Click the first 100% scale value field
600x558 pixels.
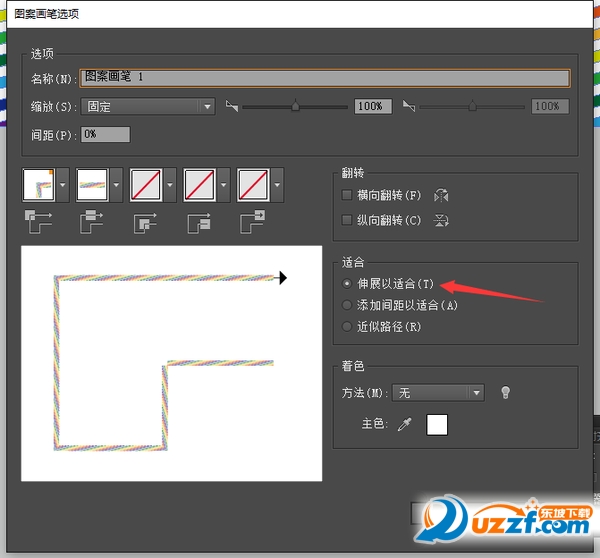click(x=373, y=106)
